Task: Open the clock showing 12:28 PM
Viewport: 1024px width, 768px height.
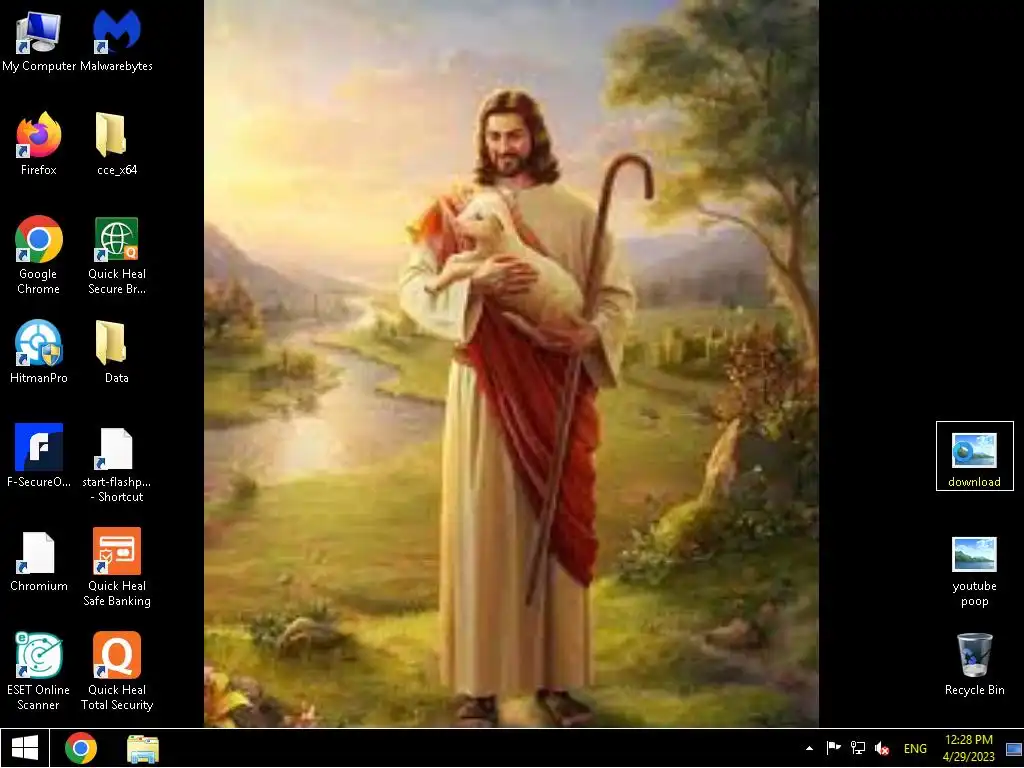Action: coord(968,748)
